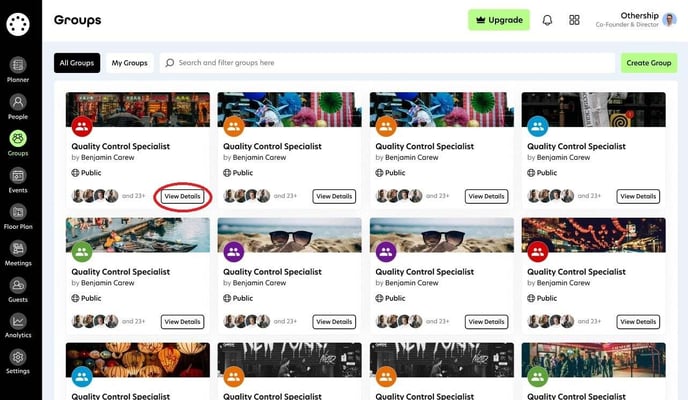Open the glowing paper lanterns cover image
This screenshot has height=400, width=688.
[x=138, y=360]
